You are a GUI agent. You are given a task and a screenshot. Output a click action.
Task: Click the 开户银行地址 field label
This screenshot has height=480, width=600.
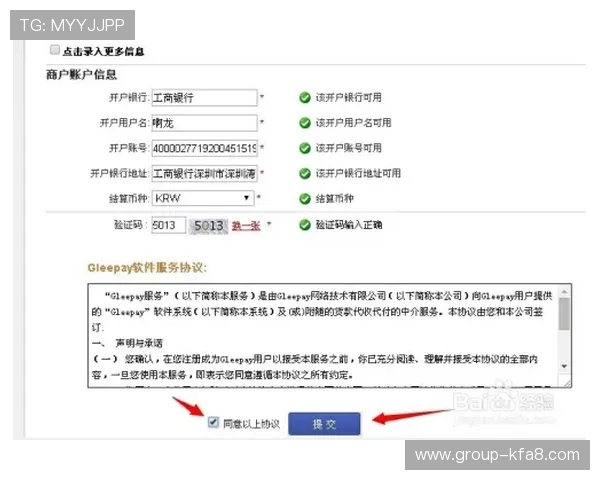pyautogui.click(x=119, y=173)
